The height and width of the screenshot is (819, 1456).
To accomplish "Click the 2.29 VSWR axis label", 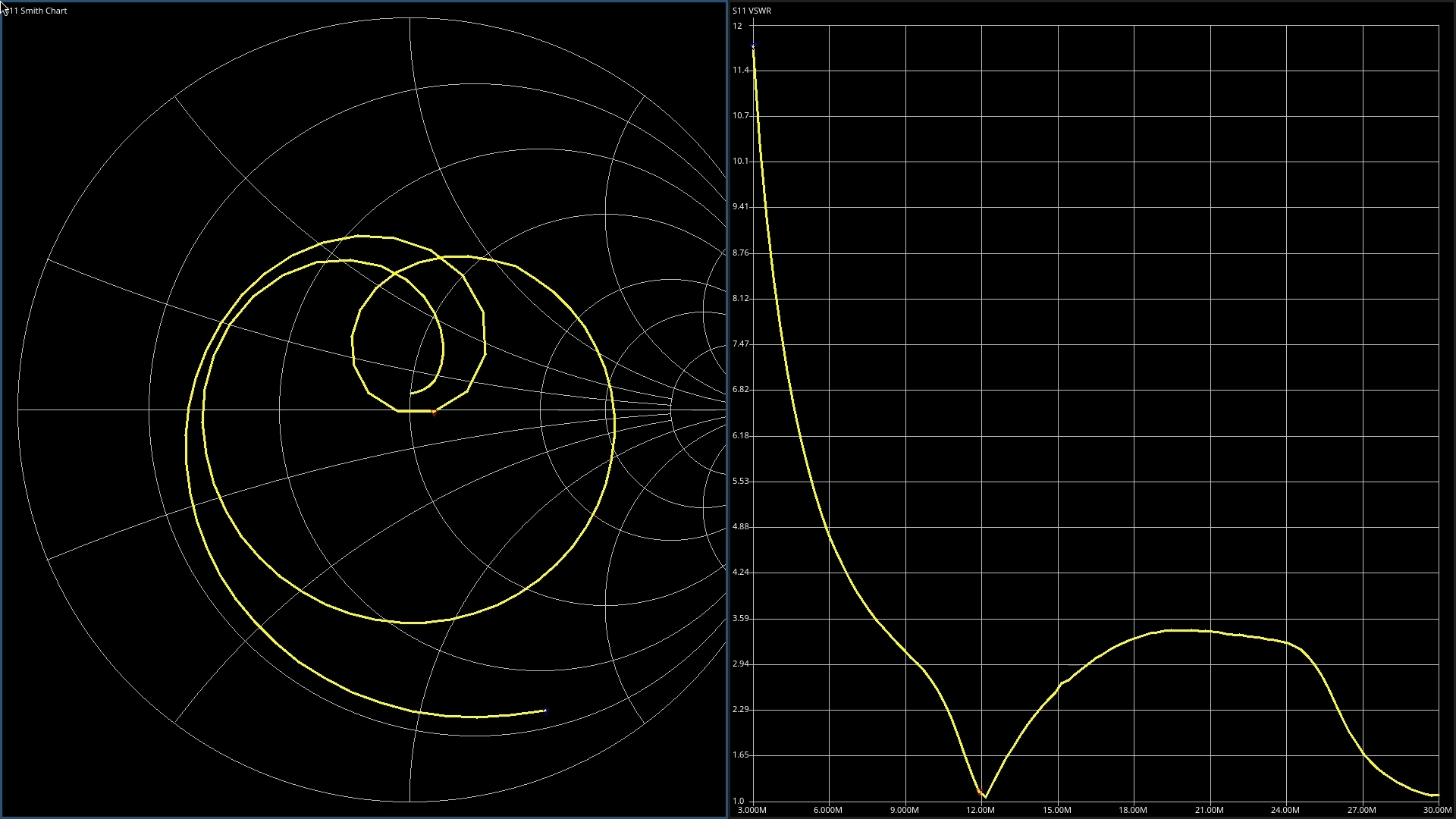I will click(x=740, y=709).
